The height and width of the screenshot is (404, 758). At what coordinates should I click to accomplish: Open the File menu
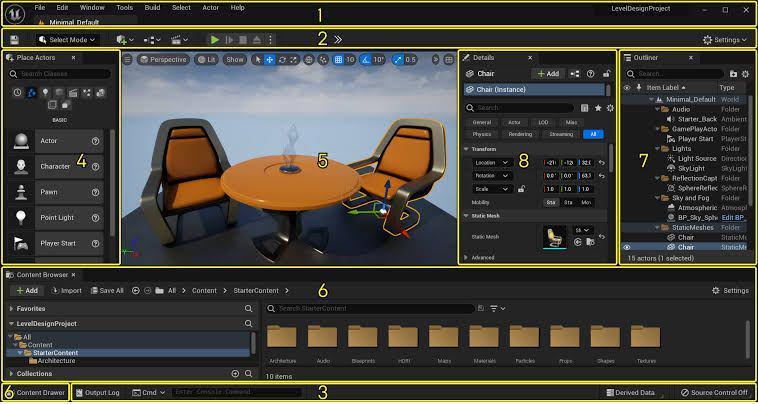[x=40, y=8]
